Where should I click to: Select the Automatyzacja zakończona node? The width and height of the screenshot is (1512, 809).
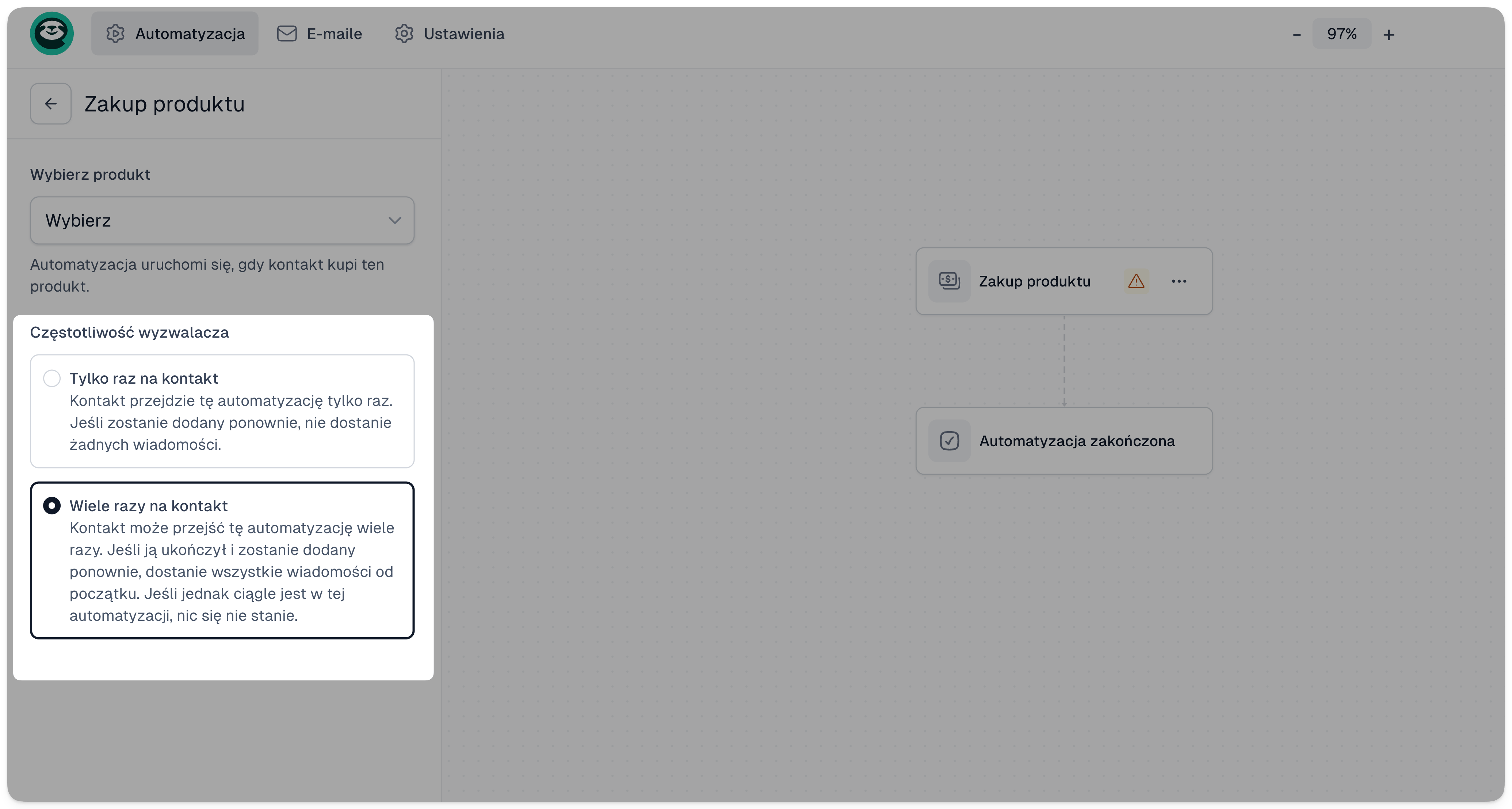point(1064,441)
